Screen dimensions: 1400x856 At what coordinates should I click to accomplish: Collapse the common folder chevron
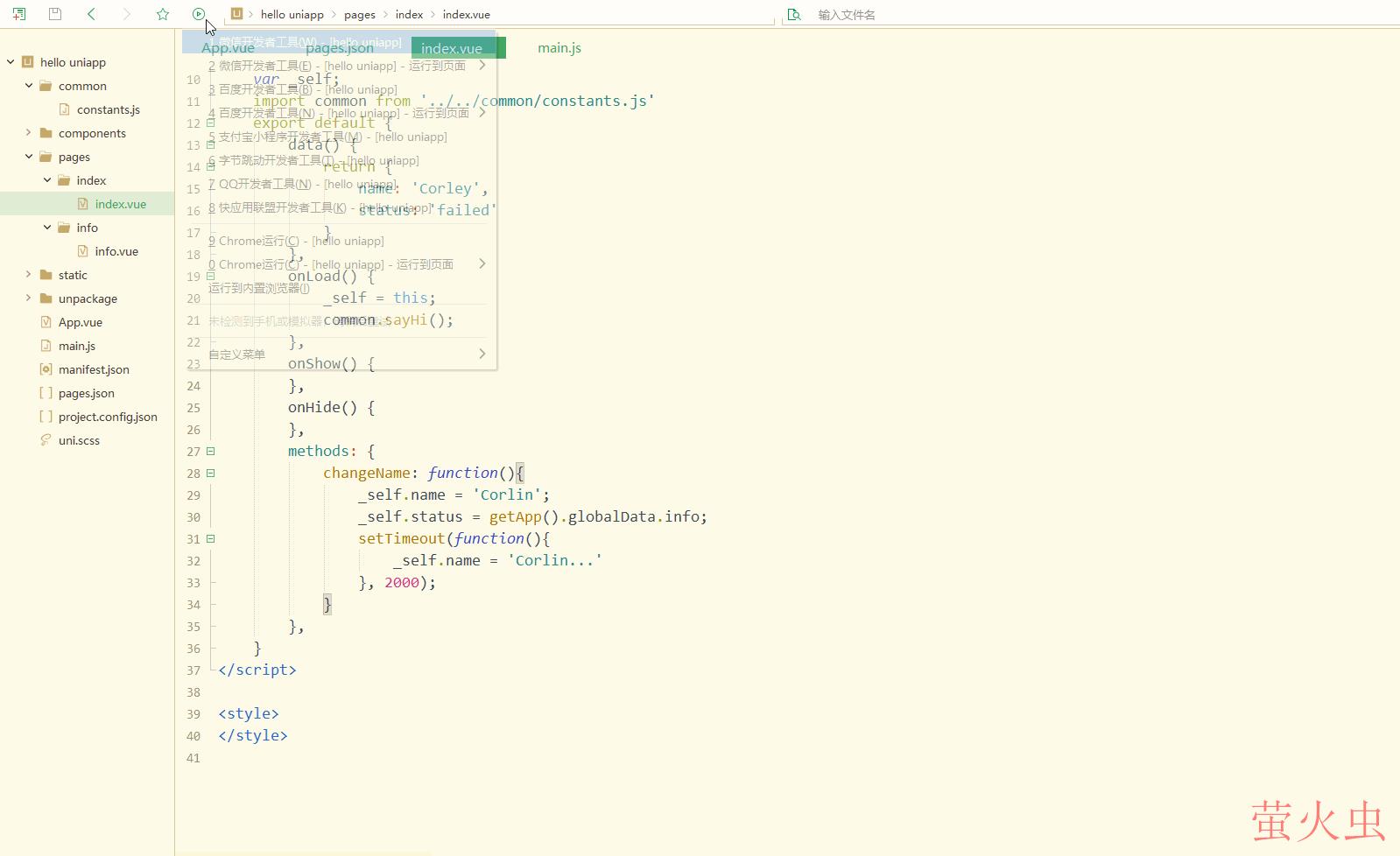29,86
